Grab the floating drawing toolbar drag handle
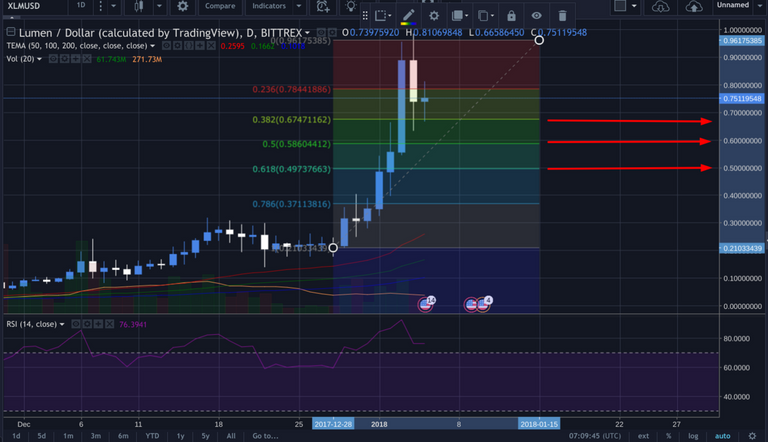768x442 pixels. (x=365, y=16)
